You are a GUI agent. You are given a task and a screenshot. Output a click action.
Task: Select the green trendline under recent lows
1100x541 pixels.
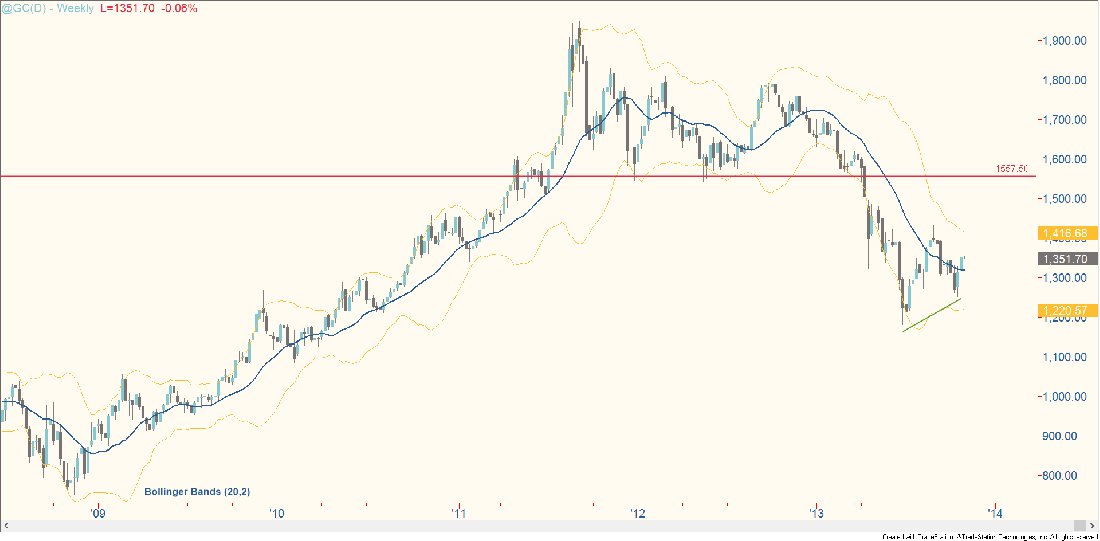tap(932, 314)
